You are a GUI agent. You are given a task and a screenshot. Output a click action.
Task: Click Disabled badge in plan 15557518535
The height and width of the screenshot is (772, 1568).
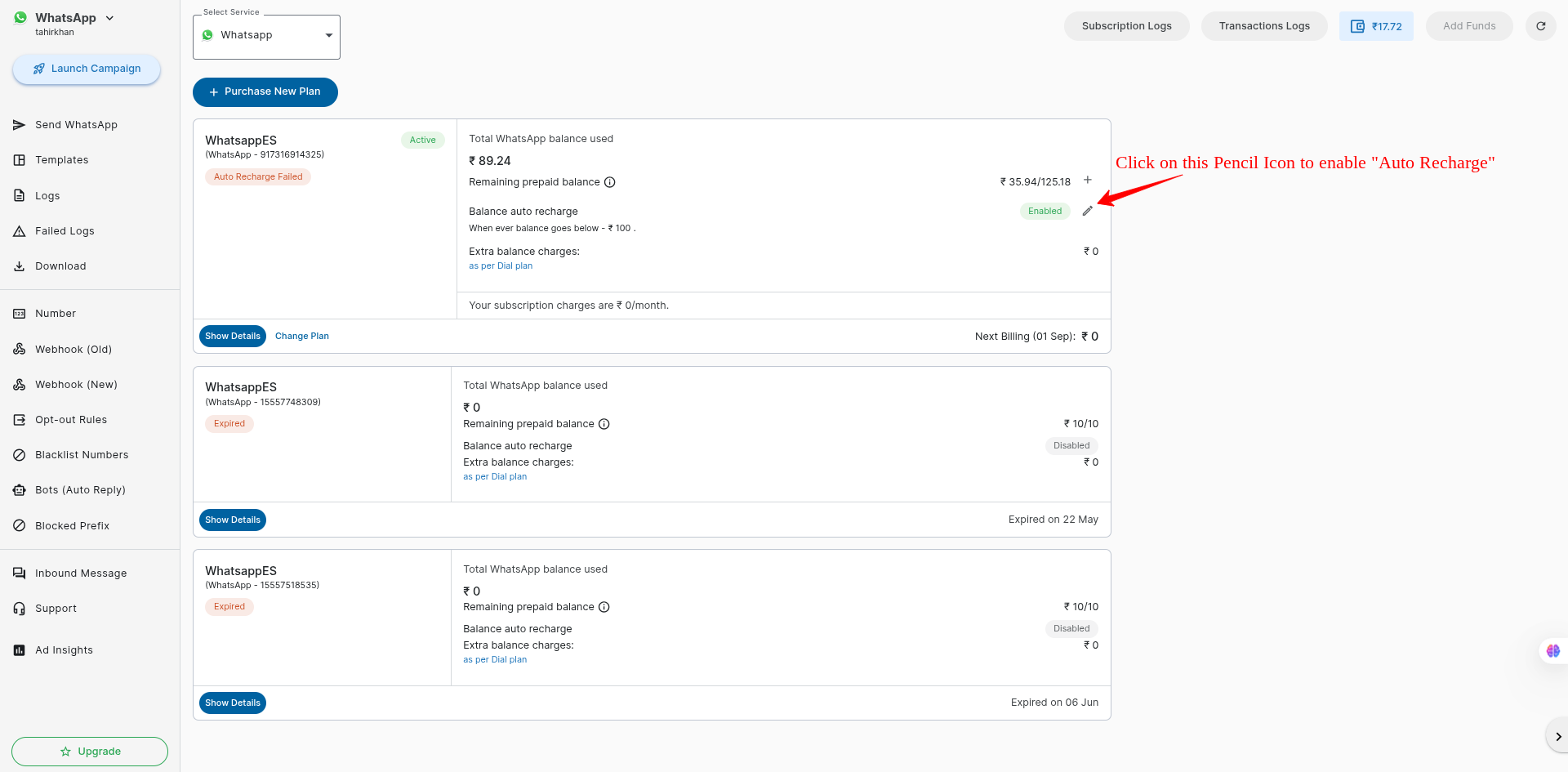tap(1071, 628)
